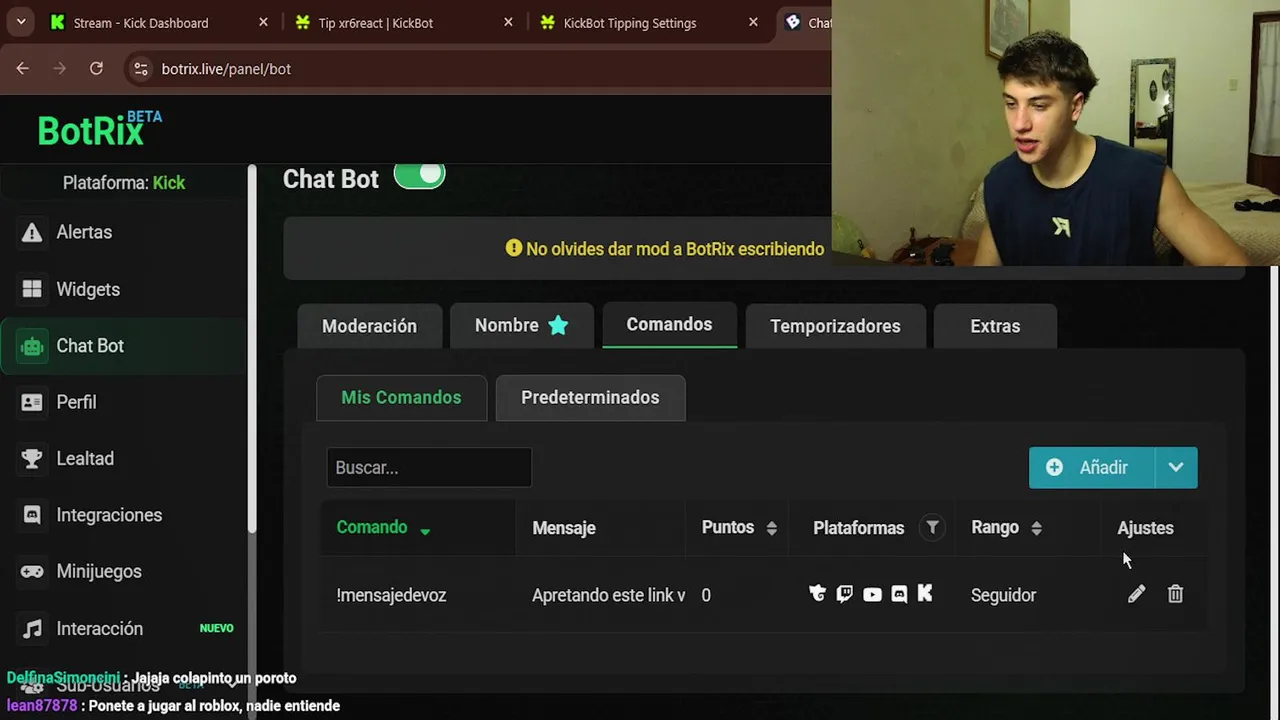This screenshot has height=720, width=1280.
Task: Open Widgets in the sidebar
Action: (x=124, y=289)
